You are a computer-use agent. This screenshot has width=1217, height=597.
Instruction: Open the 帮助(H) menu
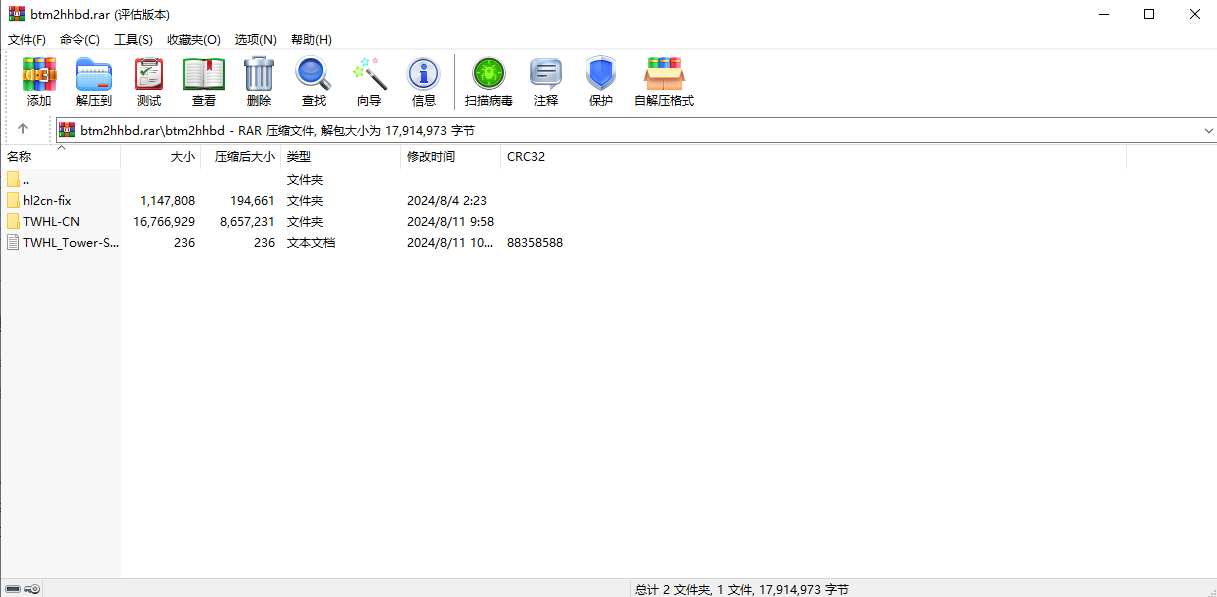click(311, 40)
